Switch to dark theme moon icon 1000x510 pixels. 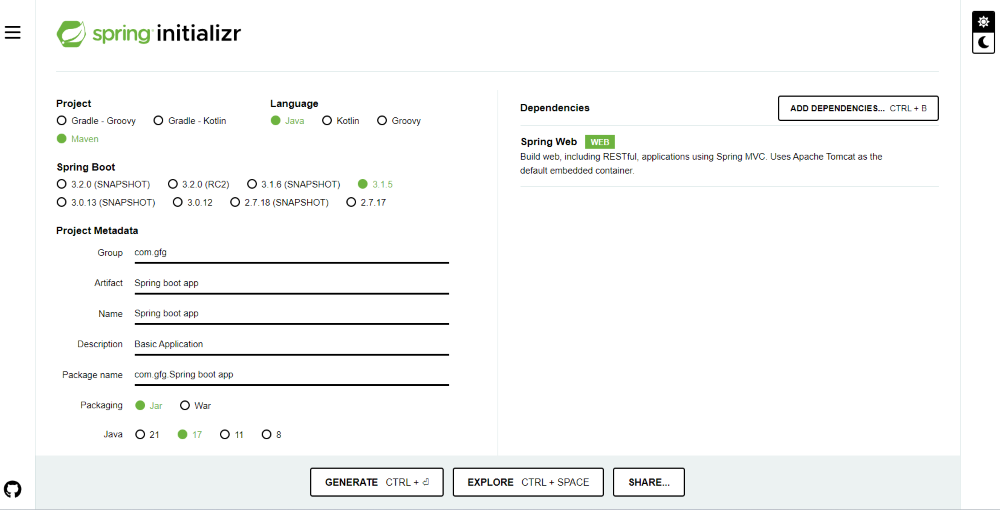pyautogui.click(x=983, y=43)
